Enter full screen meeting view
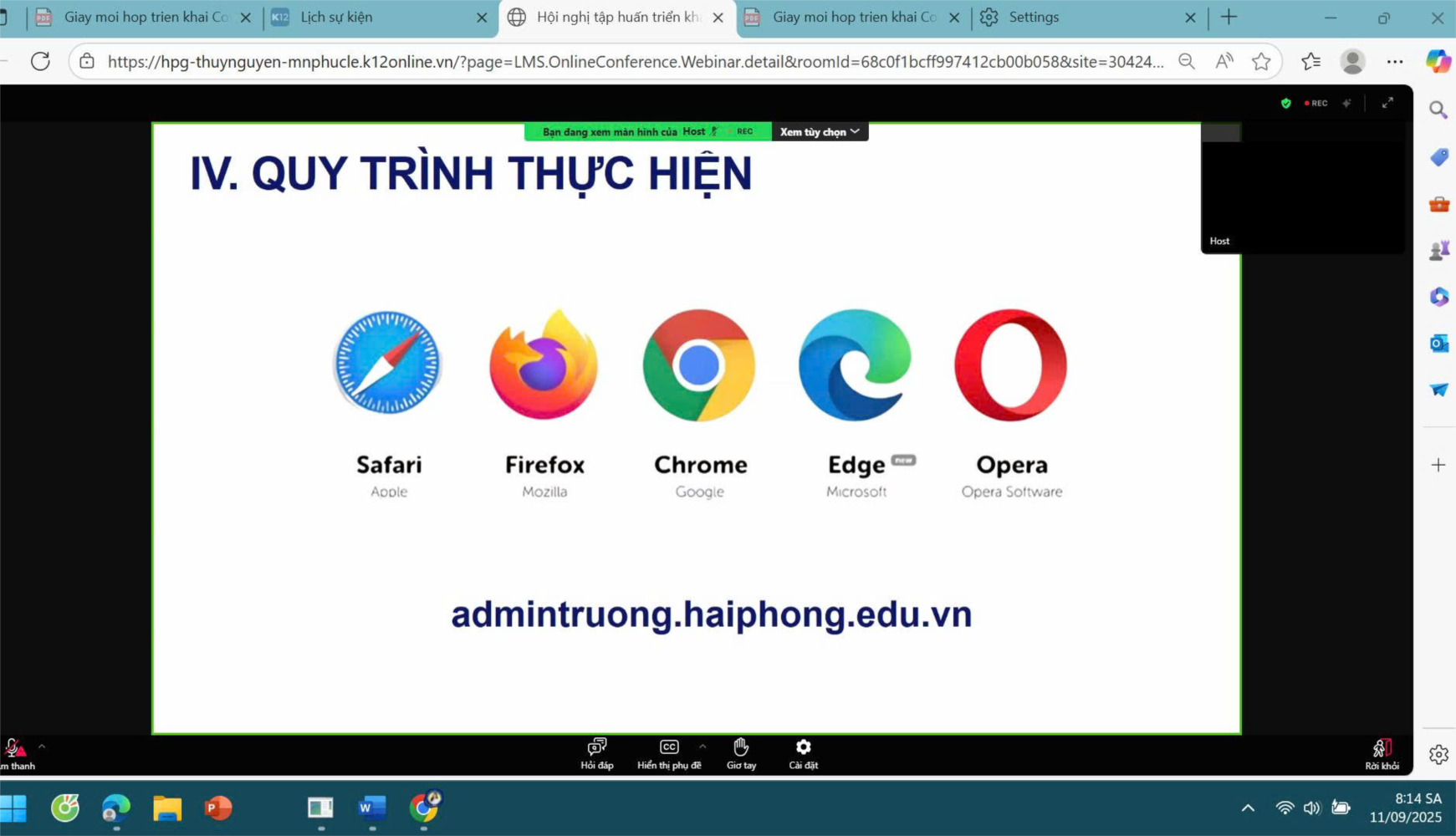Image resolution: width=1456 pixels, height=836 pixels. 1387,103
